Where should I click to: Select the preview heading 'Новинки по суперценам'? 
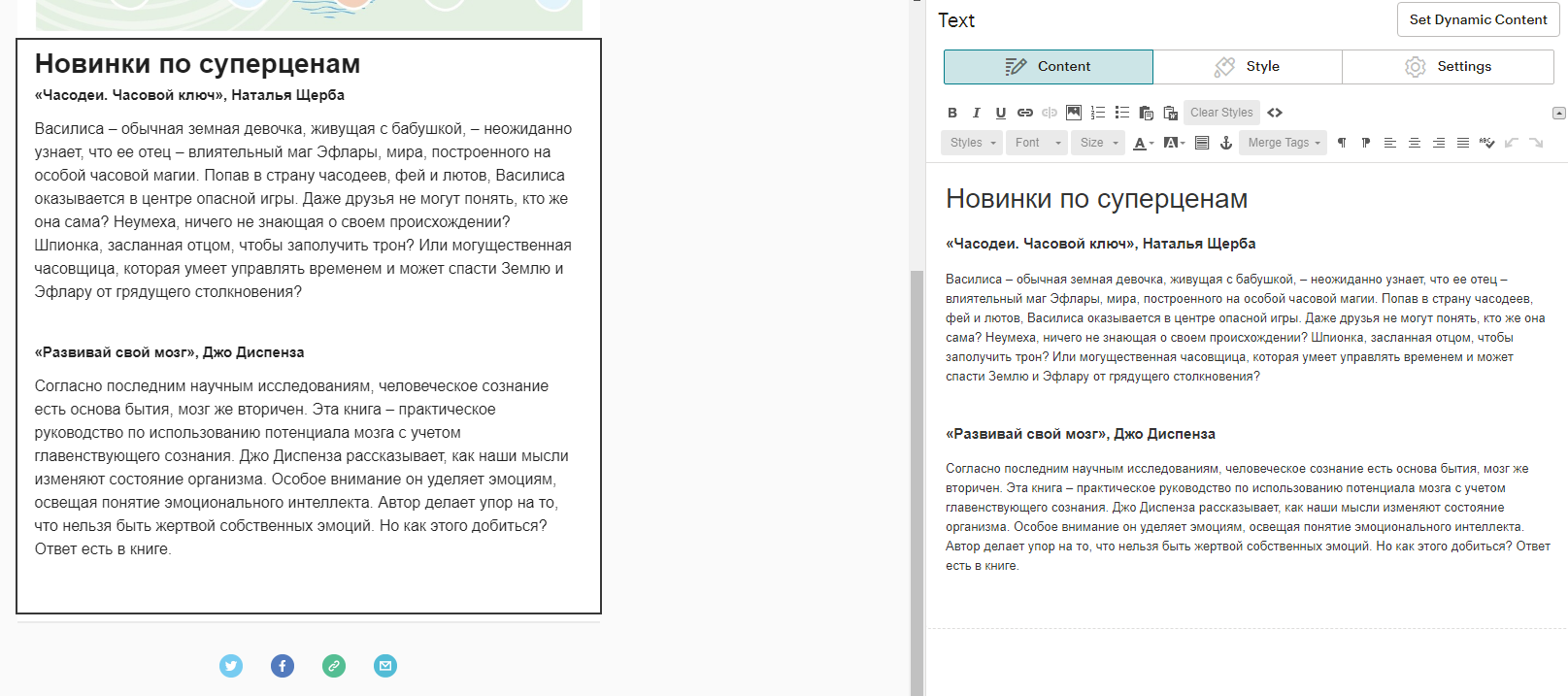pyautogui.click(x=197, y=64)
